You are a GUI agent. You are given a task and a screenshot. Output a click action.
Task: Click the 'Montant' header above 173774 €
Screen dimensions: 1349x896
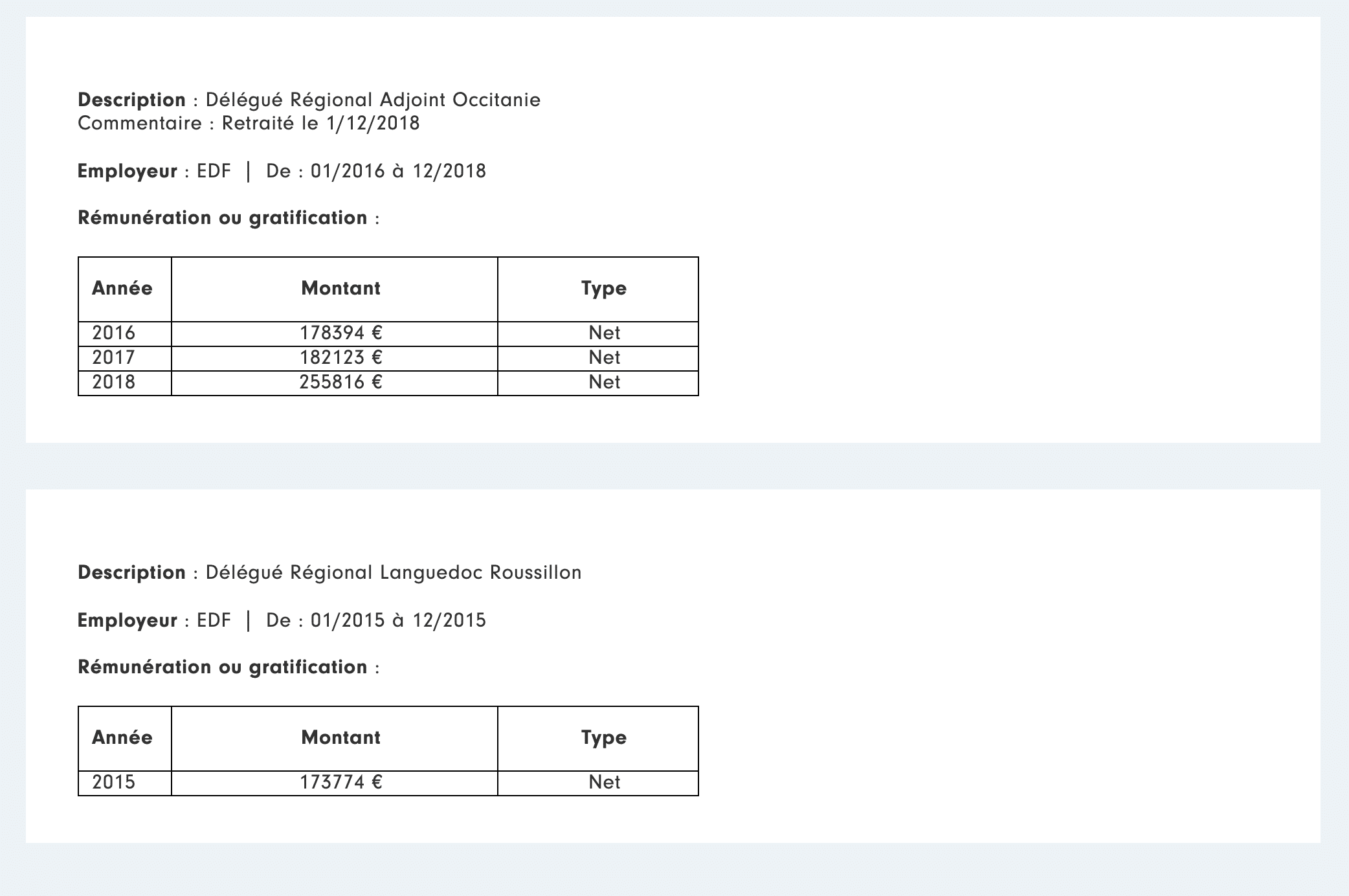pos(340,737)
